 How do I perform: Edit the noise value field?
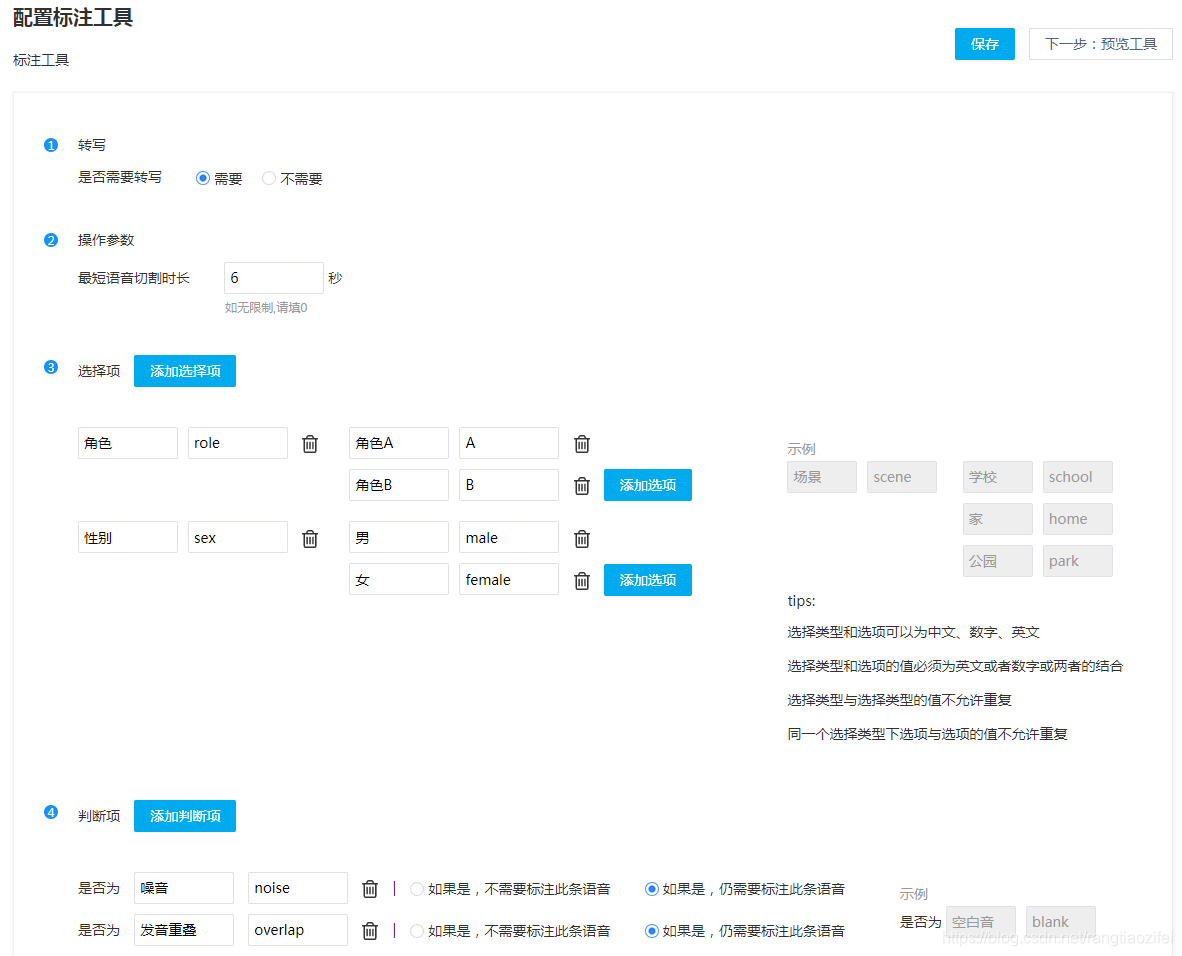click(x=298, y=888)
